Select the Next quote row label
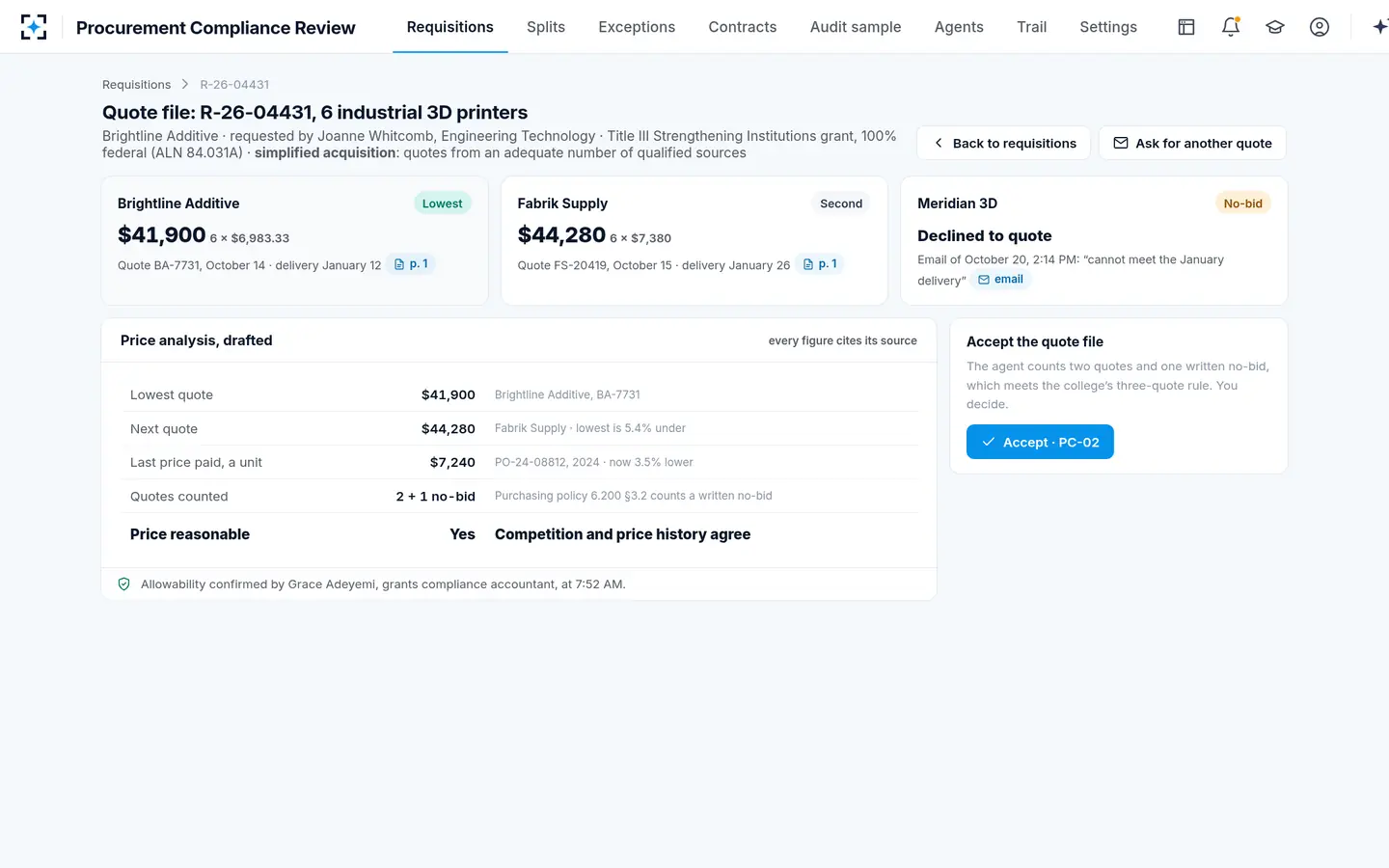The image size is (1389, 868). (x=164, y=429)
